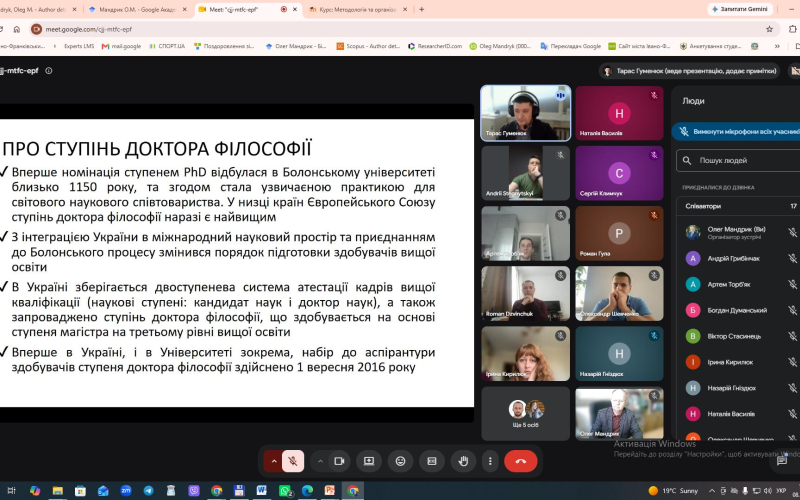The width and height of the screenshot is (800, 500).
Task: Mute Артем Торб'як's microphone in list
Action: point(792,285)
